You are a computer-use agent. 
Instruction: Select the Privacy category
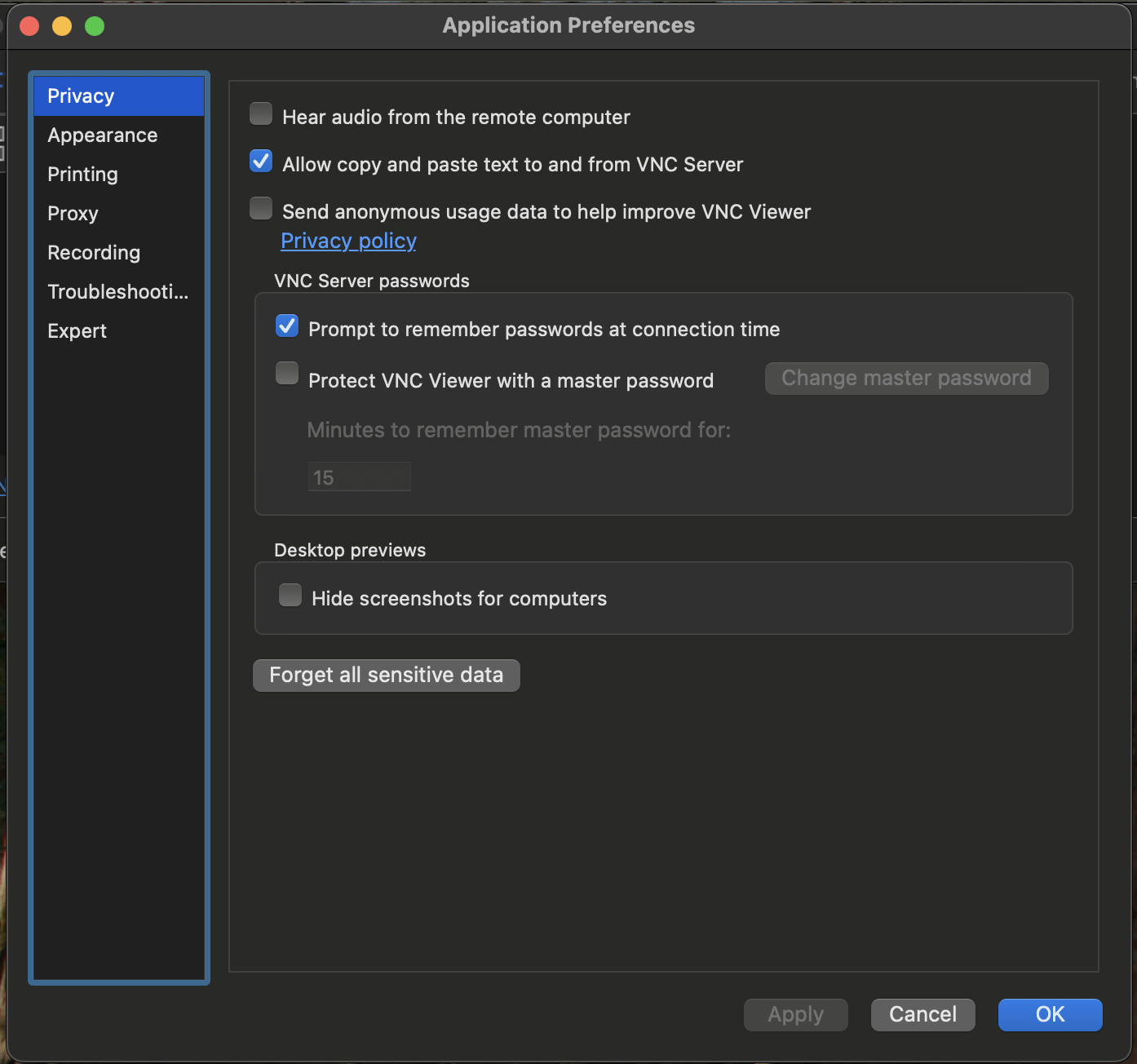119,96
